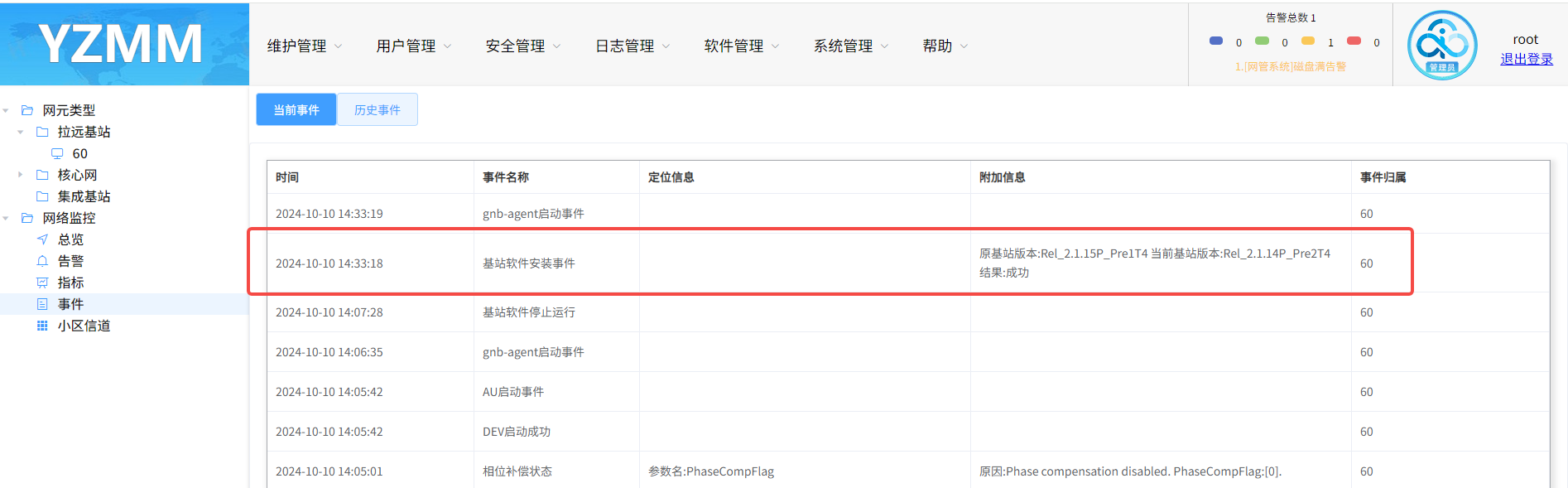Viewport: 1568px width, 488px height.
Task: Expand the 核心网 tree node
Action: click(x=21, y=175)
